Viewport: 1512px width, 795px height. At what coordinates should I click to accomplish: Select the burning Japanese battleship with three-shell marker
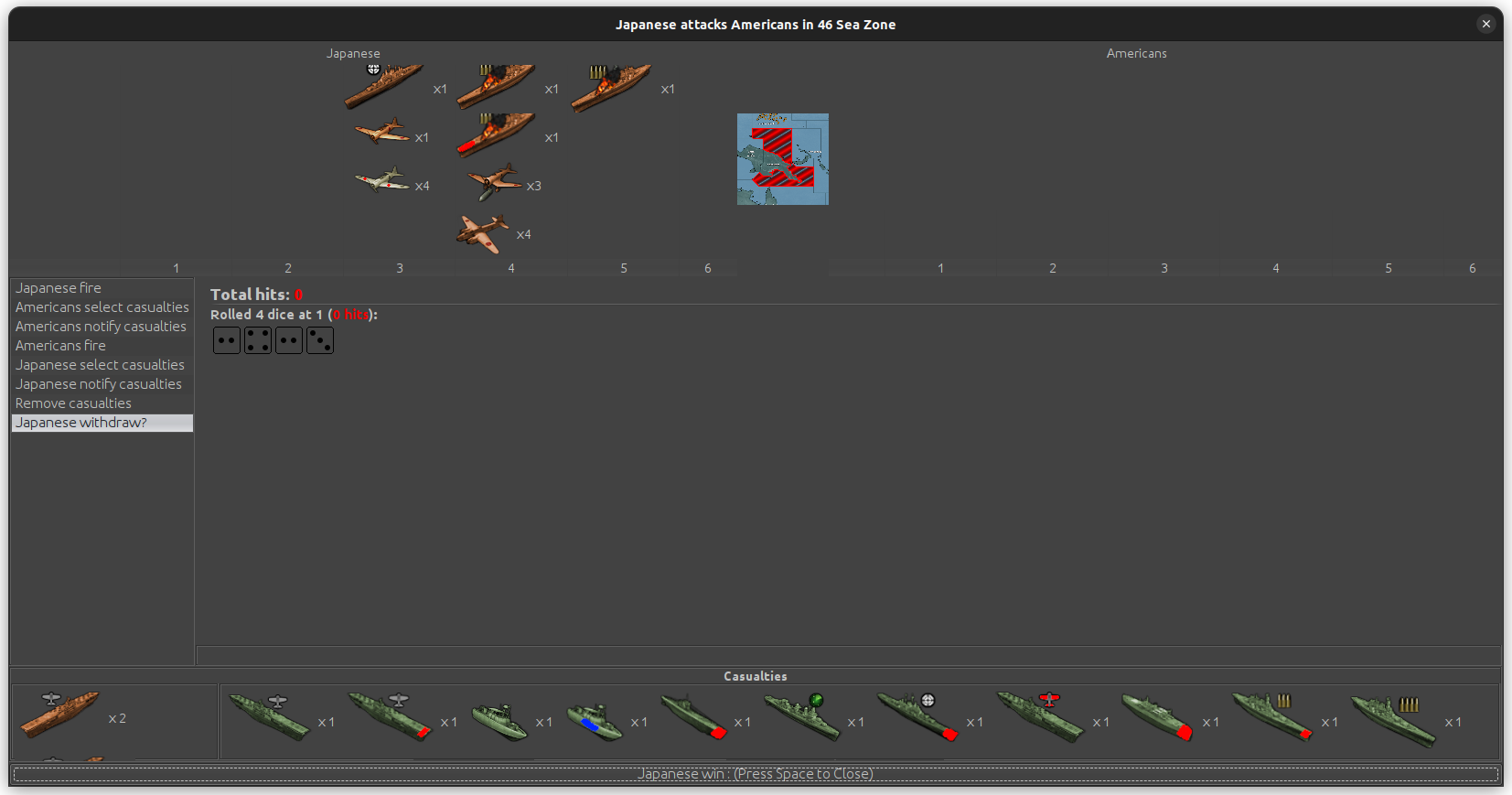click(496, 86)
